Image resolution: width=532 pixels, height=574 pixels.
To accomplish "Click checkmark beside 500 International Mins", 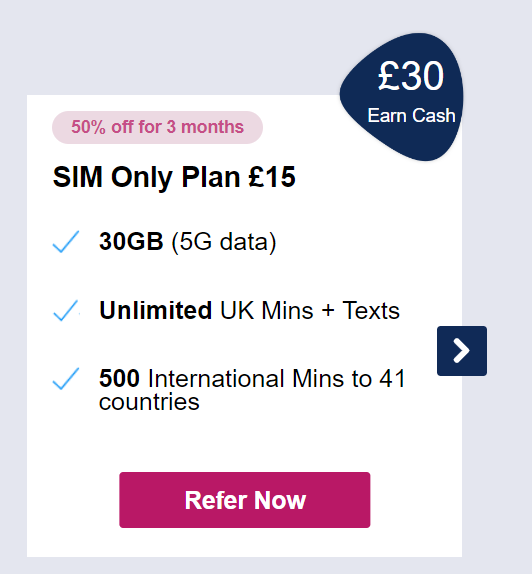I will coord(66,379).
